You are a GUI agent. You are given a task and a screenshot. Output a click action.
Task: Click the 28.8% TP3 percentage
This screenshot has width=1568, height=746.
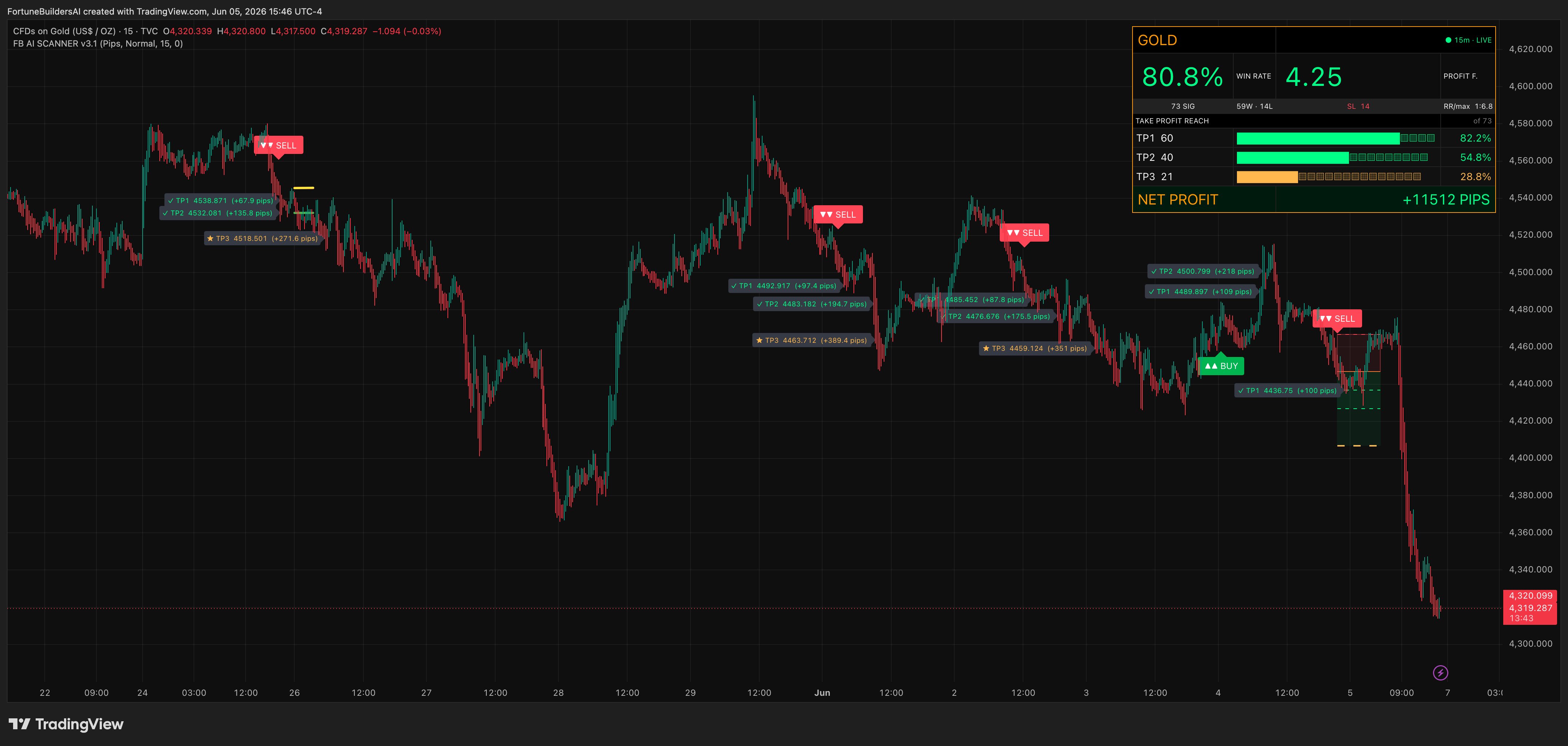[1476, 177]
